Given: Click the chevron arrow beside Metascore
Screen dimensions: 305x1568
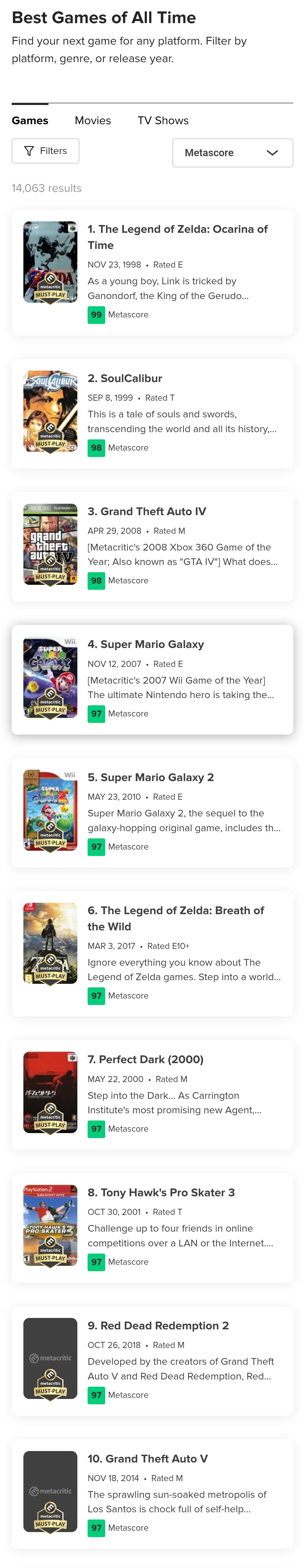Looking at the screenshot, I should (272, 153).
